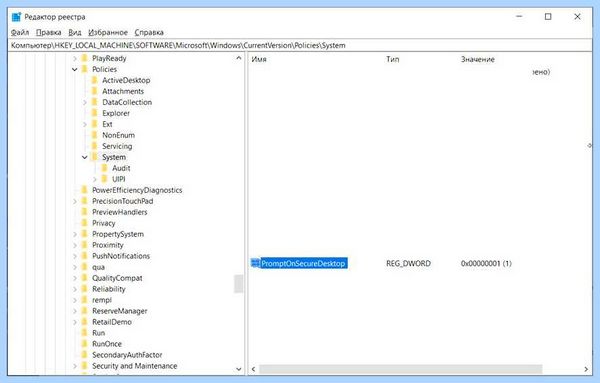600x383 pixels.
Task: Open the Файл menu
Action: coord(20,33)
